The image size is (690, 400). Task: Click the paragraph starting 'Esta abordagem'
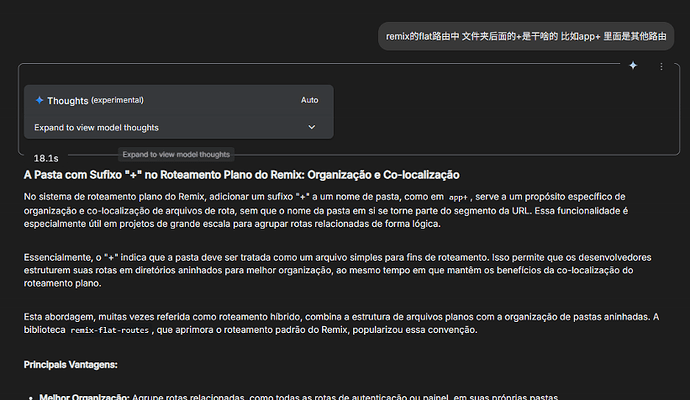[341, 323]
